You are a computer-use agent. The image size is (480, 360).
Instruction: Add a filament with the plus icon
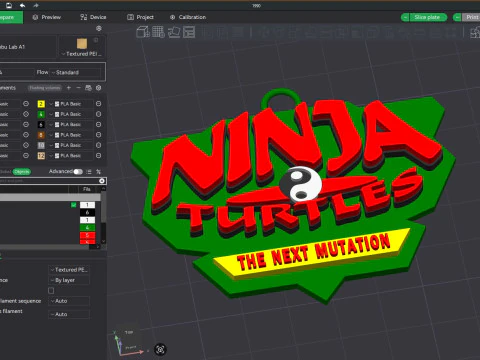[69, 88]
